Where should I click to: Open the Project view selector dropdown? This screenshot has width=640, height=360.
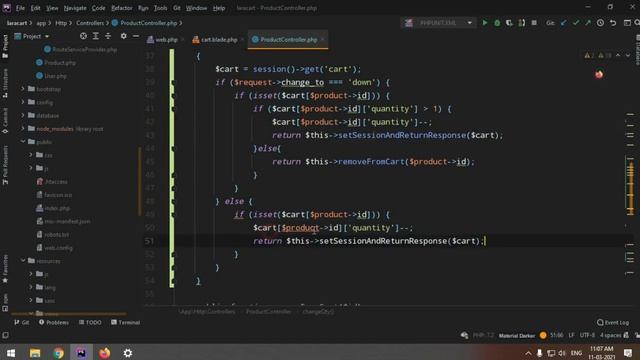[x=32, y=36]
